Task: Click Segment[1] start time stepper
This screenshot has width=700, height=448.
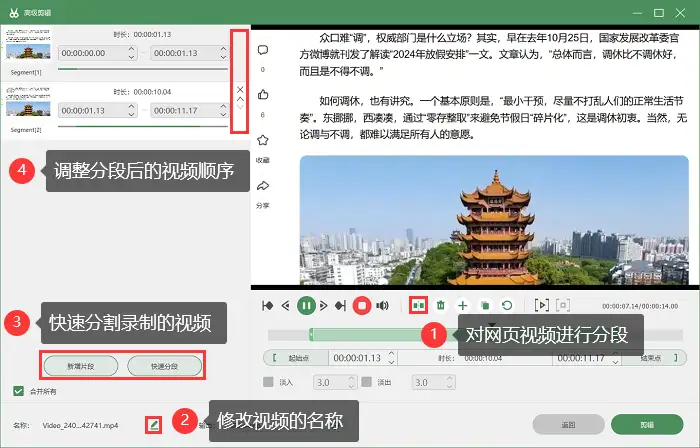Action: 131,53
